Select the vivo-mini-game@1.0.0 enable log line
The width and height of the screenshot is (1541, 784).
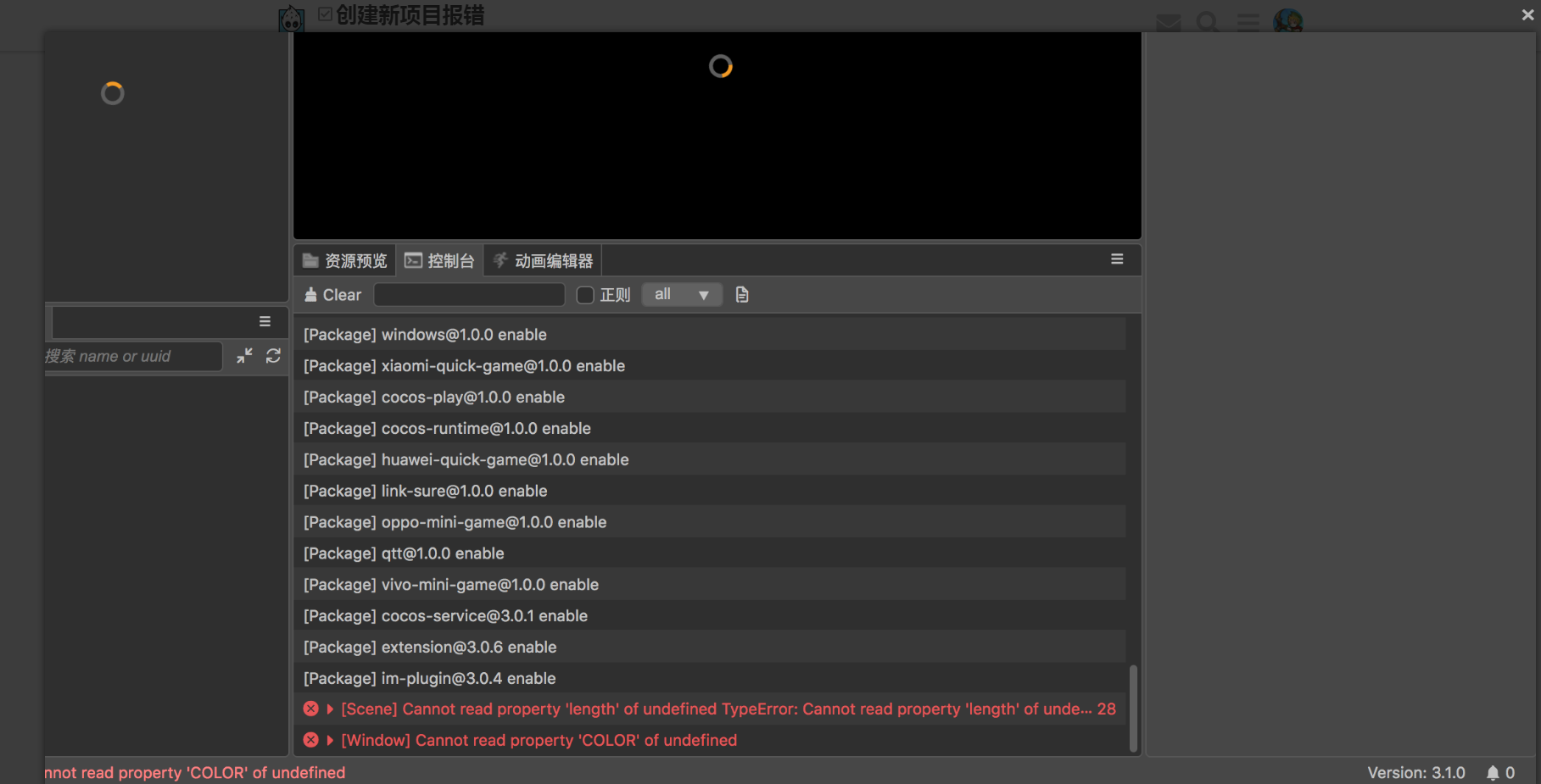(x=710, y=586)
